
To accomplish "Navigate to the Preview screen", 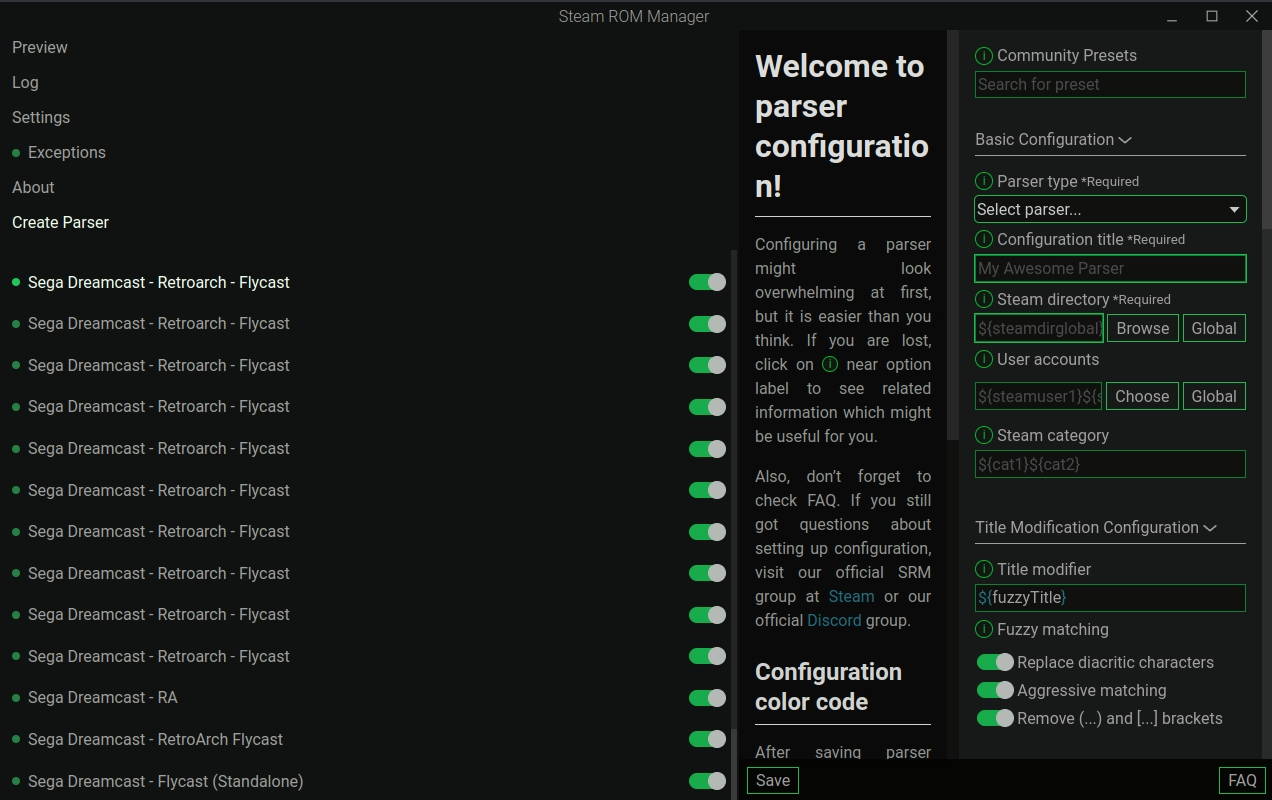I will (x=39, y=47).
